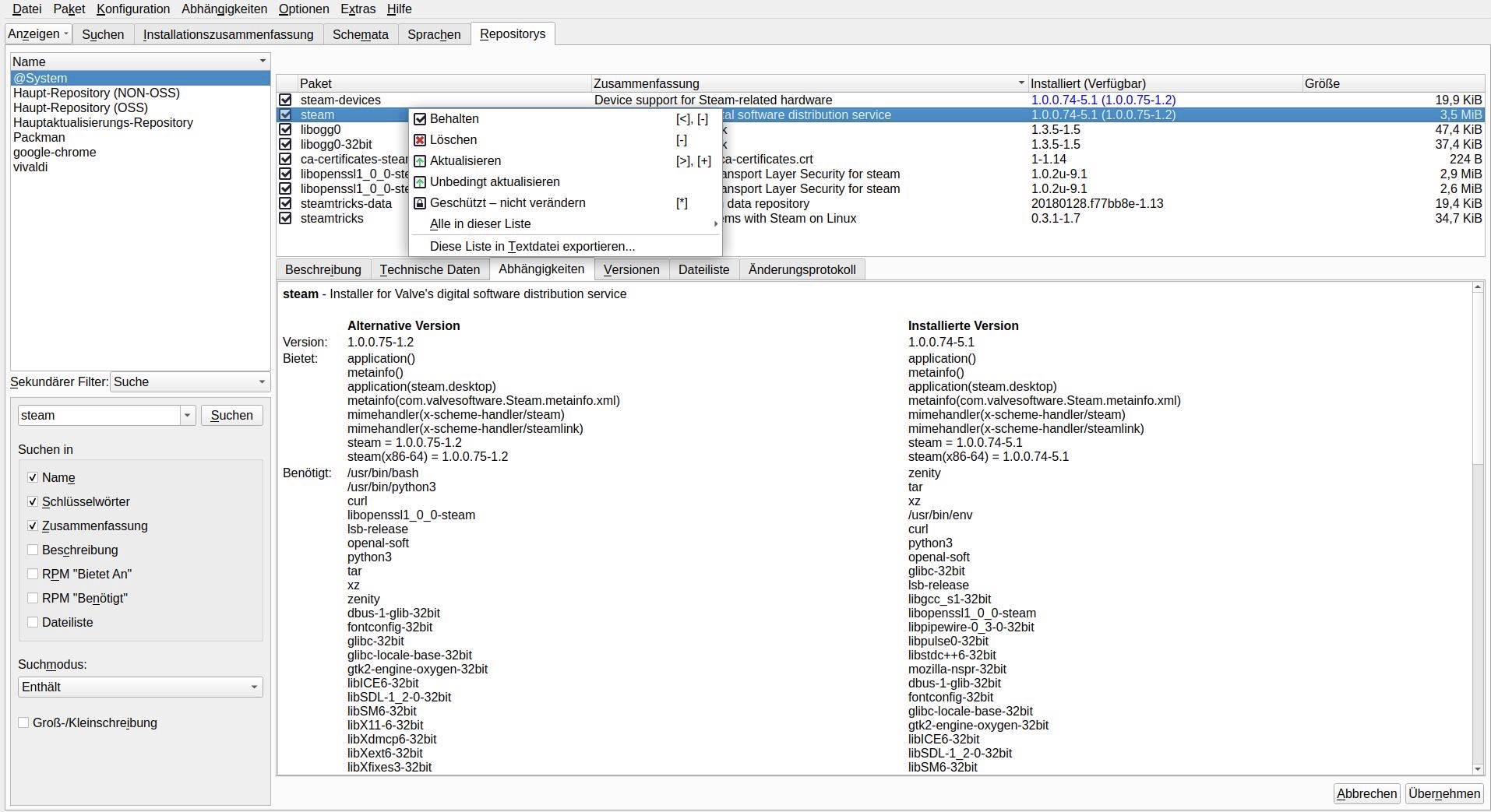Image resolution: width=1491 pixels, height=812 pixels.
Task: Switch to the Suchen tab
Action: coord(103,34)
